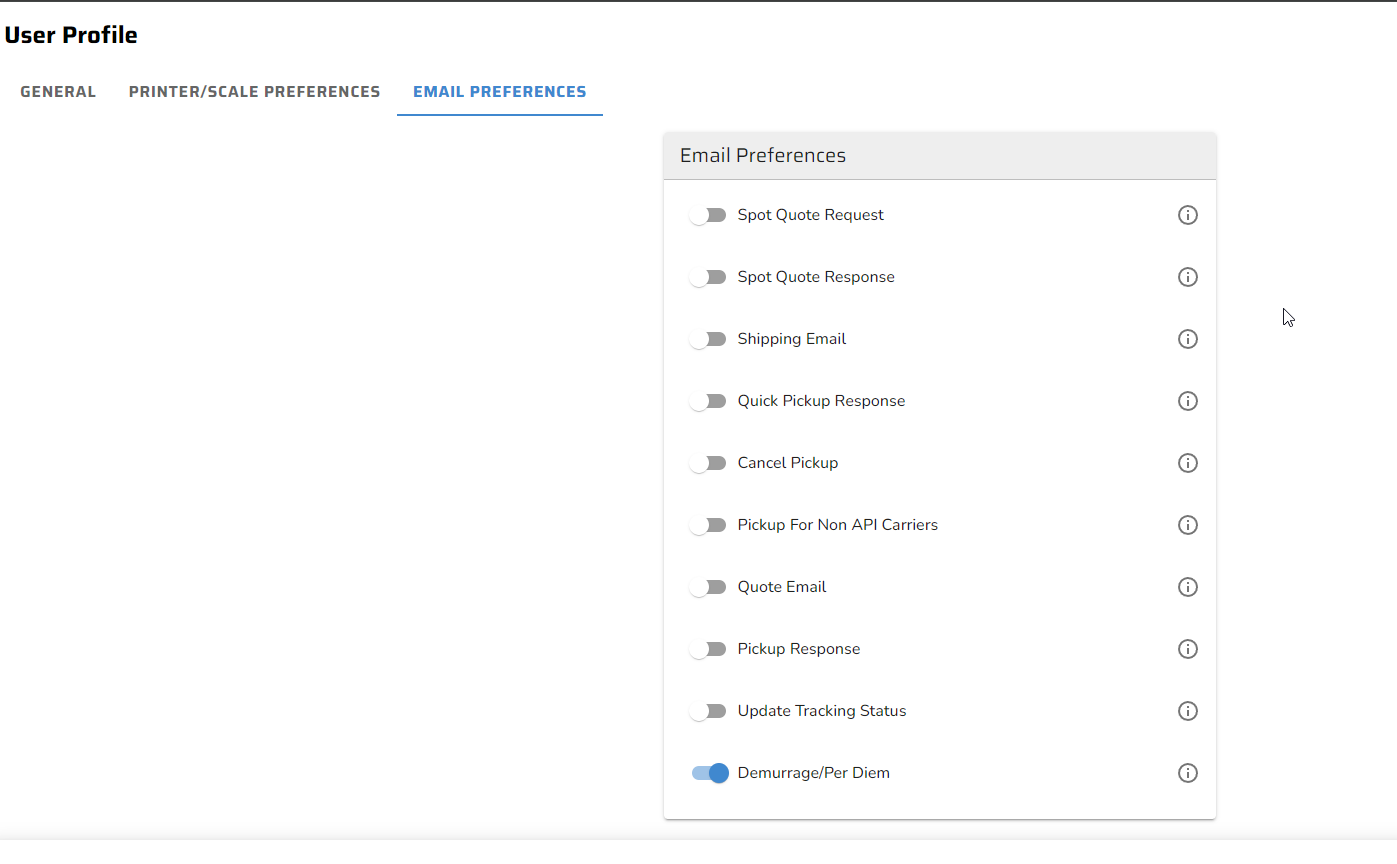The height and width of the screenshot is (864, 1397).
Task: Open Printer/Scale Preferences tab
Action: click(255, 92)
